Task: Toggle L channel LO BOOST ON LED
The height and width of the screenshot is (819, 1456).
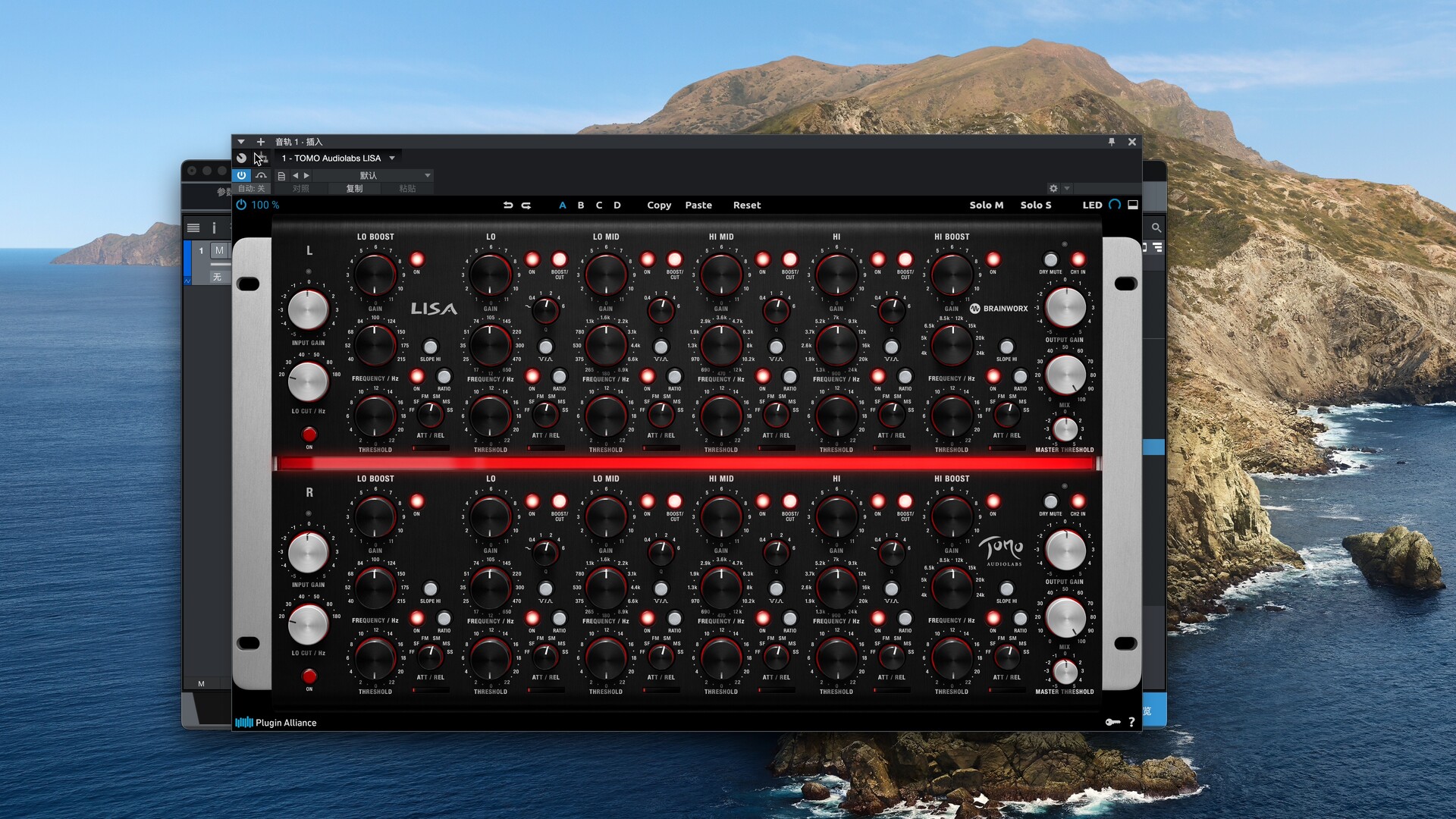Action: tap(416, 259)
